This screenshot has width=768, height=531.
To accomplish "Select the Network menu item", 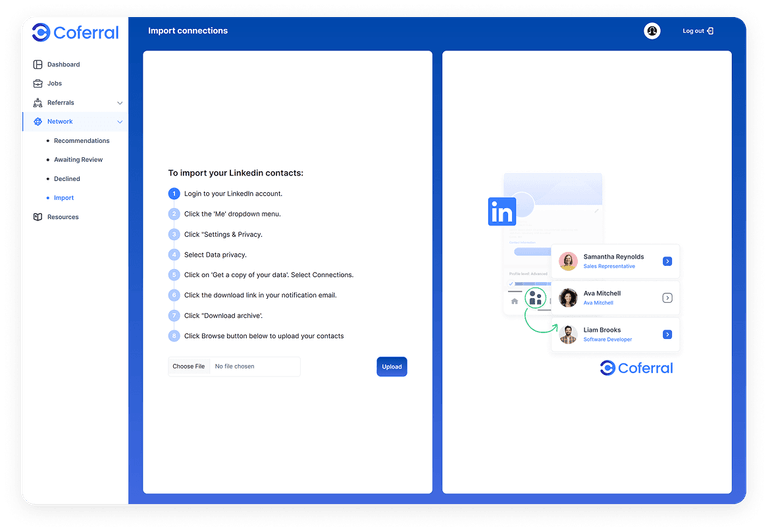I will 60,121.
